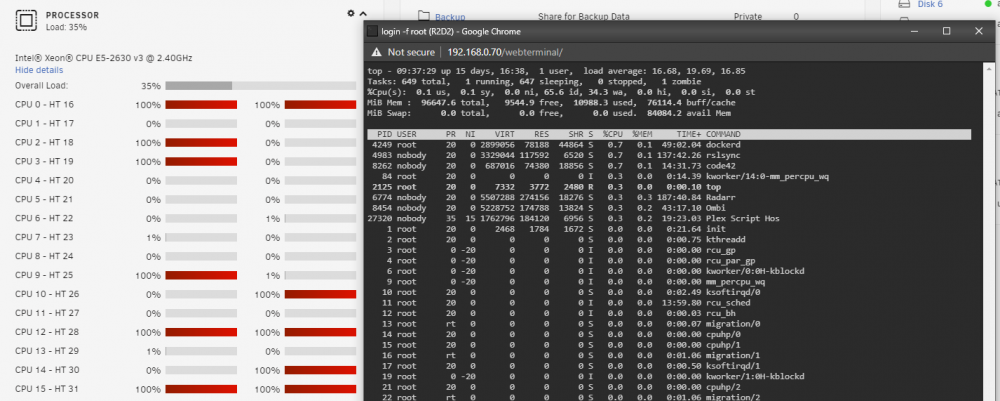The width and height of the screenshot is (1000, 401).
Task: Click the %MEM column header
Action: tap(642, 135)
